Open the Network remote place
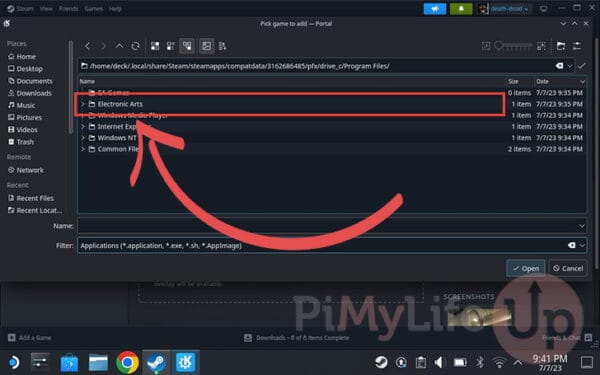This screenshot has width=600, height=375. pyautogui.click(x=26, y=170)
